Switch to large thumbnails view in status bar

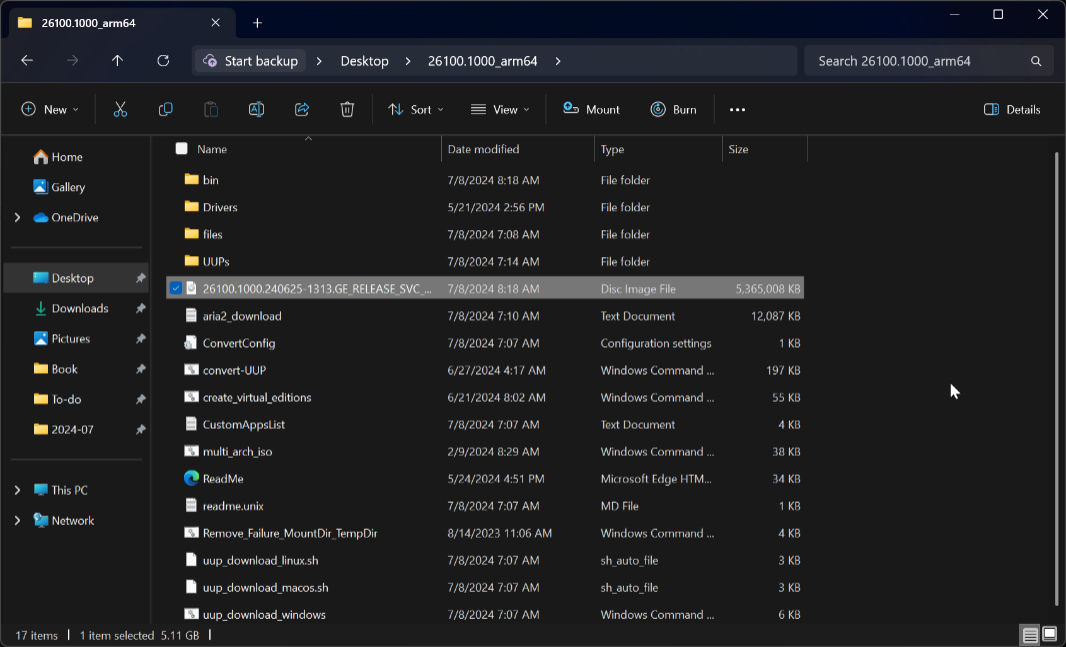click(1048, 634)
